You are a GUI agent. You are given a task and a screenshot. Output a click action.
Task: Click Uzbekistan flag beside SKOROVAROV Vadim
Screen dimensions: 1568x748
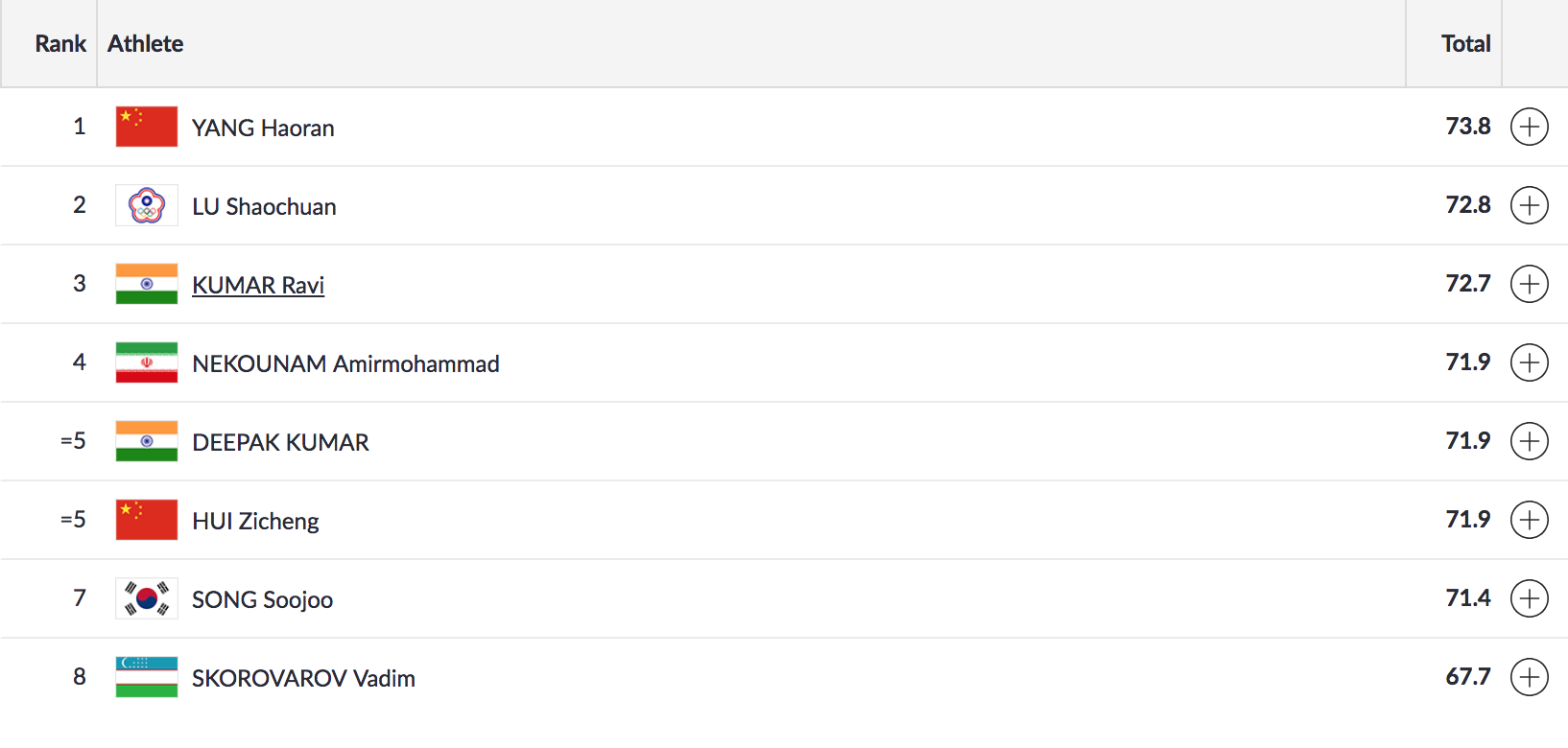[147, 677]
